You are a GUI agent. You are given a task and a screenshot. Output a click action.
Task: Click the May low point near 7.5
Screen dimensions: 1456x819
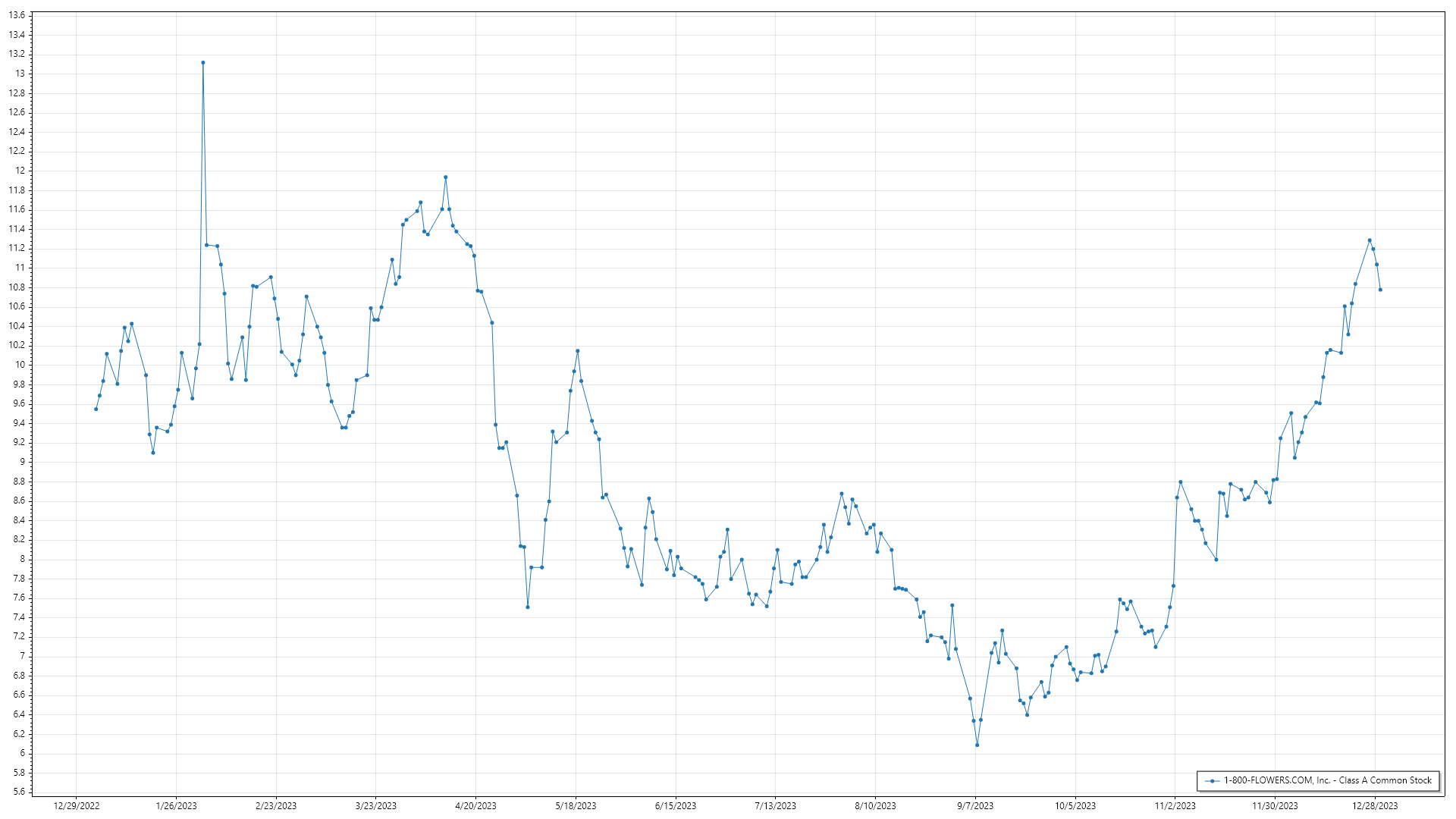(x=528, y=607)
